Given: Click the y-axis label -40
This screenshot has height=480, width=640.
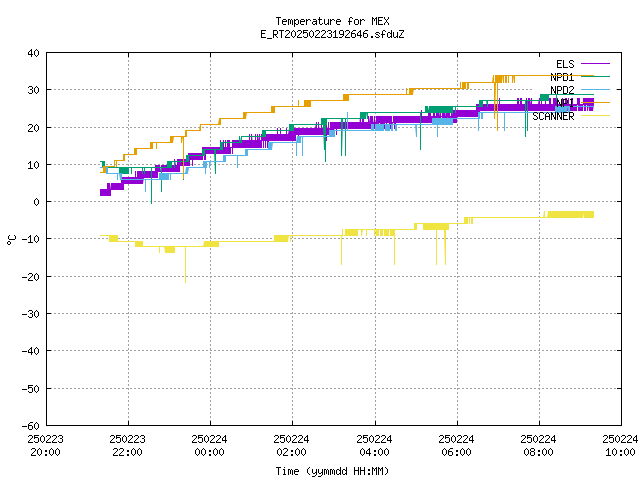Looking at the screenshot, I should 31,351.
